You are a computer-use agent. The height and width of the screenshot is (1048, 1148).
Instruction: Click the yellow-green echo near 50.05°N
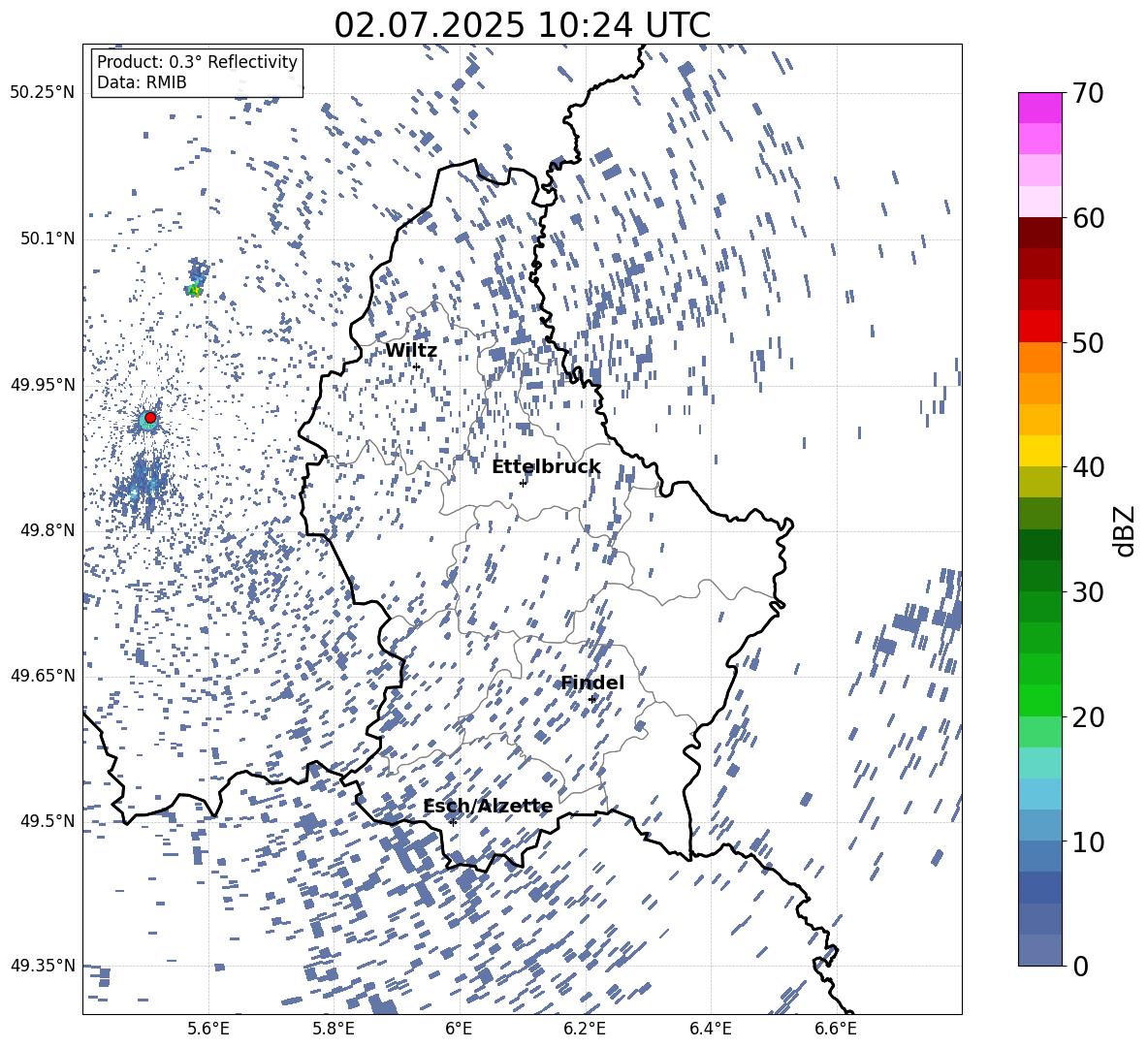coord(195,291)
